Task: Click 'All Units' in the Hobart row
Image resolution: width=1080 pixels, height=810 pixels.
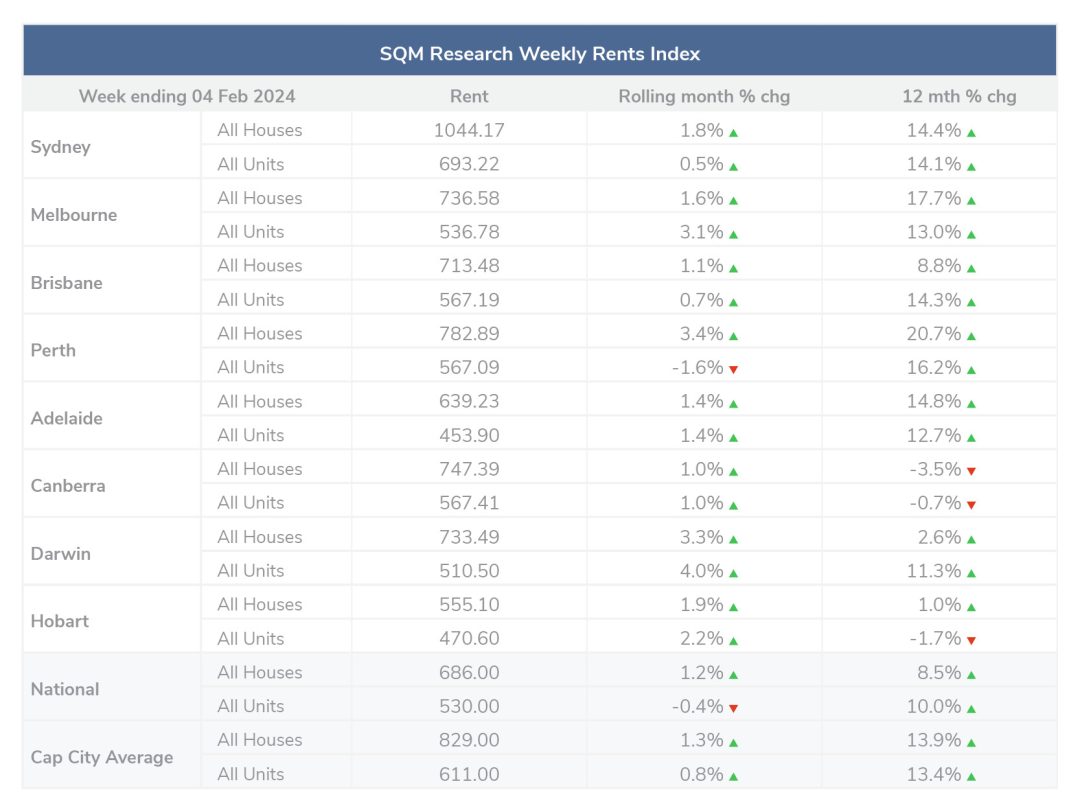Action: tap(251, 638)
